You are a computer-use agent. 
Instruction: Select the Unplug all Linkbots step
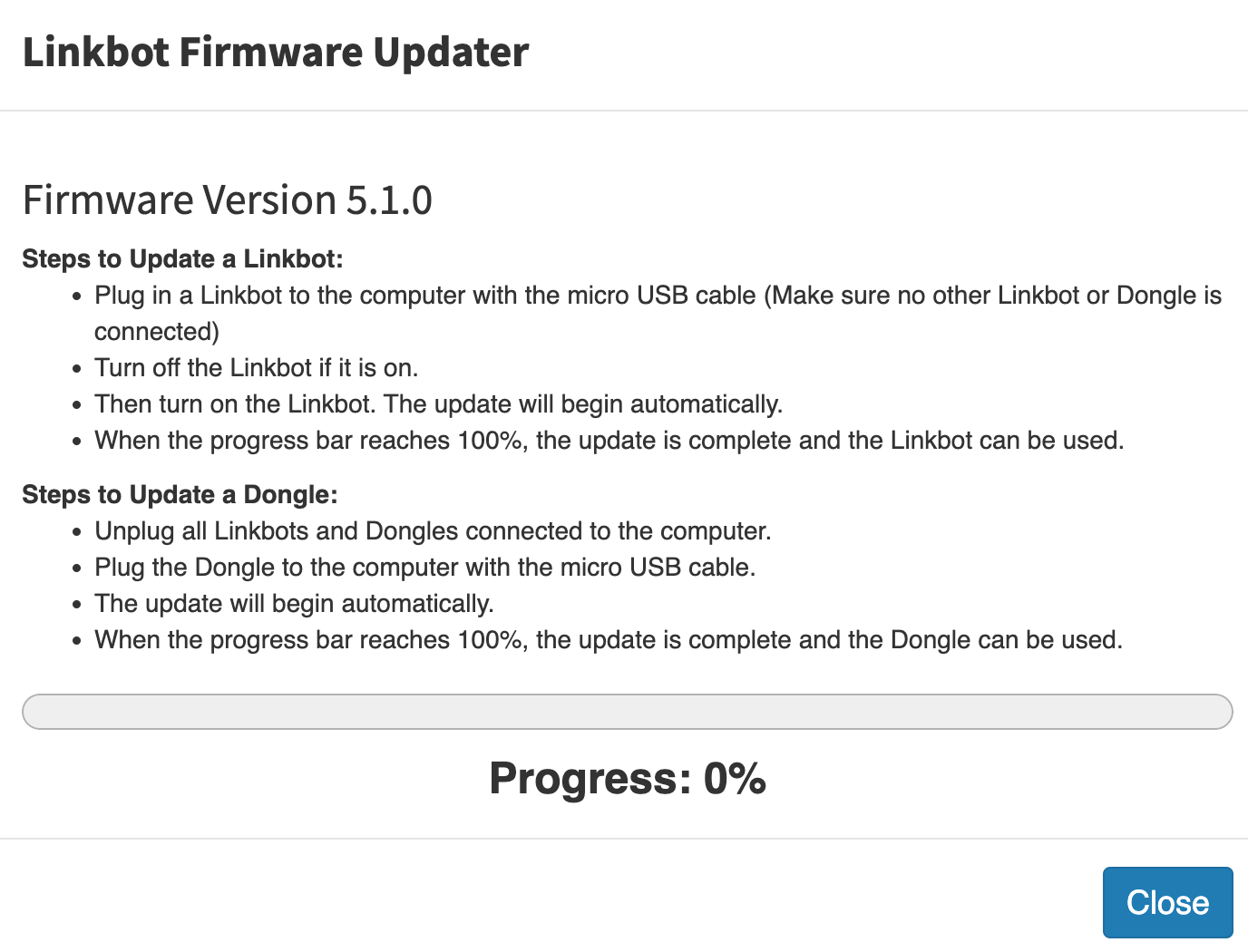tap(433, 530)
